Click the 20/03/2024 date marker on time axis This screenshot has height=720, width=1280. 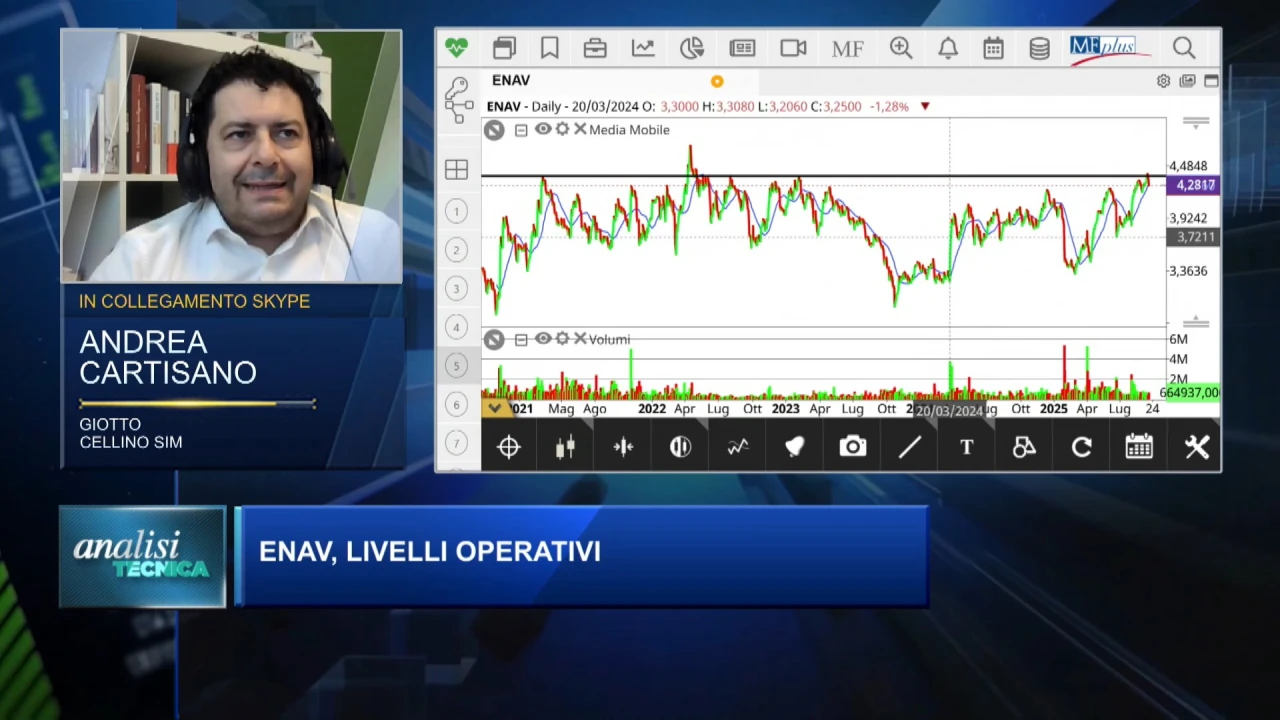click(x=950, y=410)
